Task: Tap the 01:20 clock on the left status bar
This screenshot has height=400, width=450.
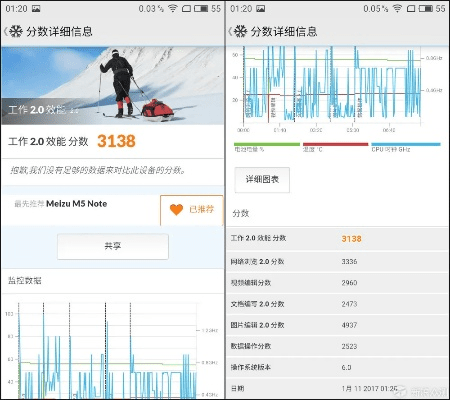Action: point(16,9)
